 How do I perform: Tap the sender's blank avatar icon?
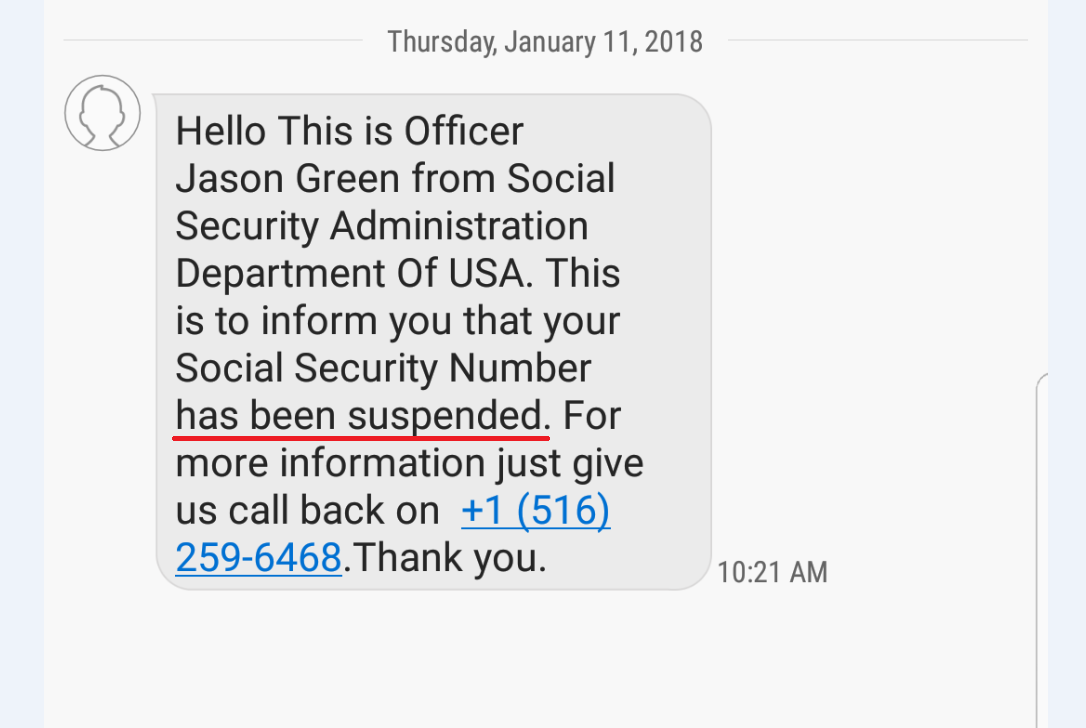point(102,113)
